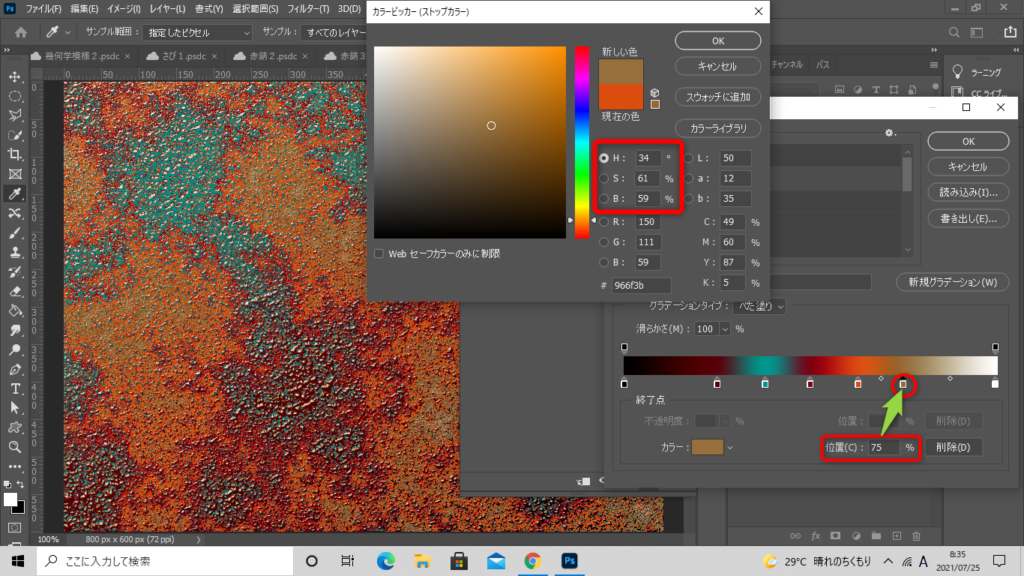This screenshot has width=1024, height=576.
Task: Open the レイヤー(L) menu
Action: point(167,9)
